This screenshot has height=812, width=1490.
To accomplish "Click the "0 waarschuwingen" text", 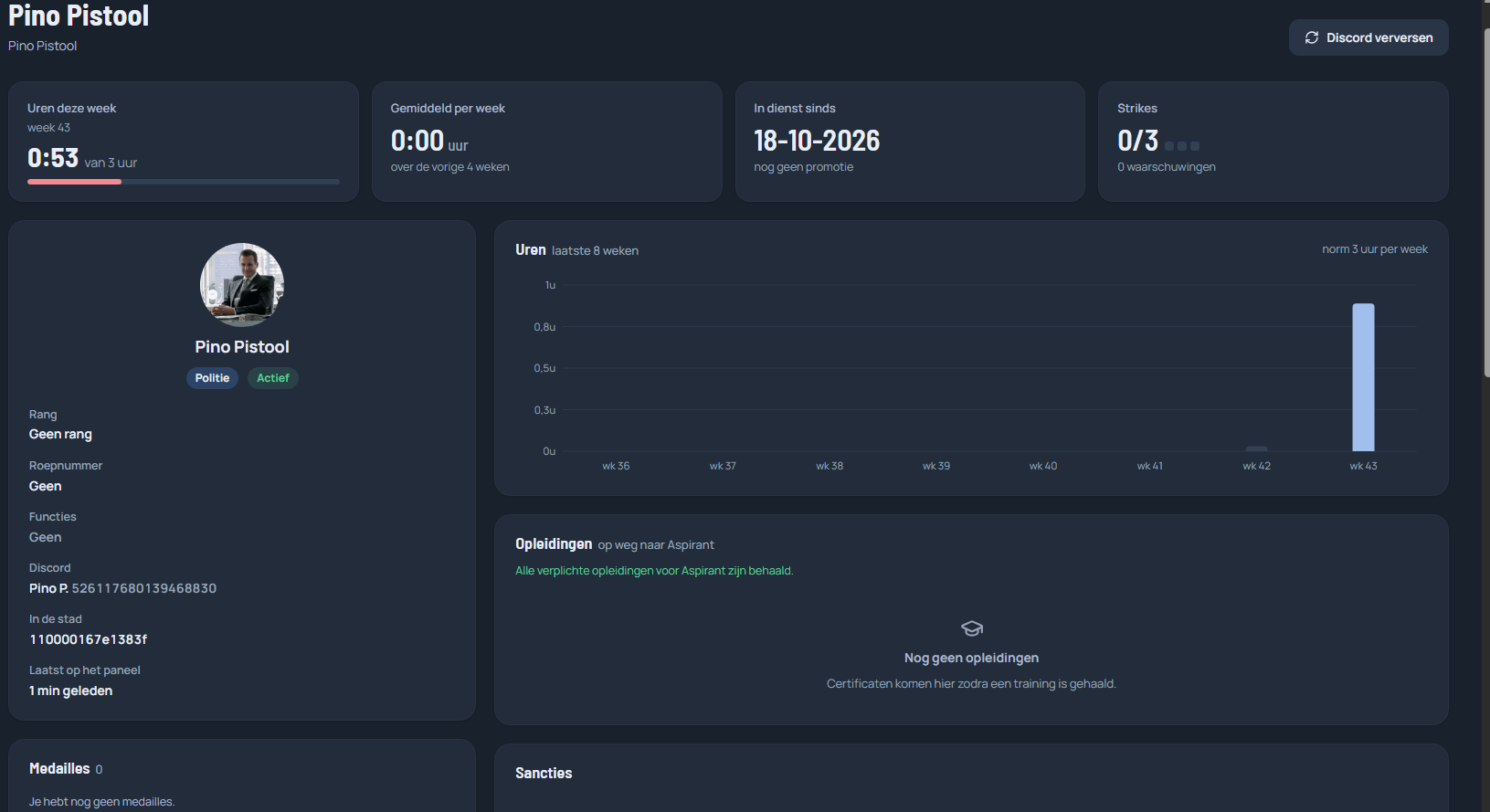I will pyautogui.click(x=1167, y=167).
